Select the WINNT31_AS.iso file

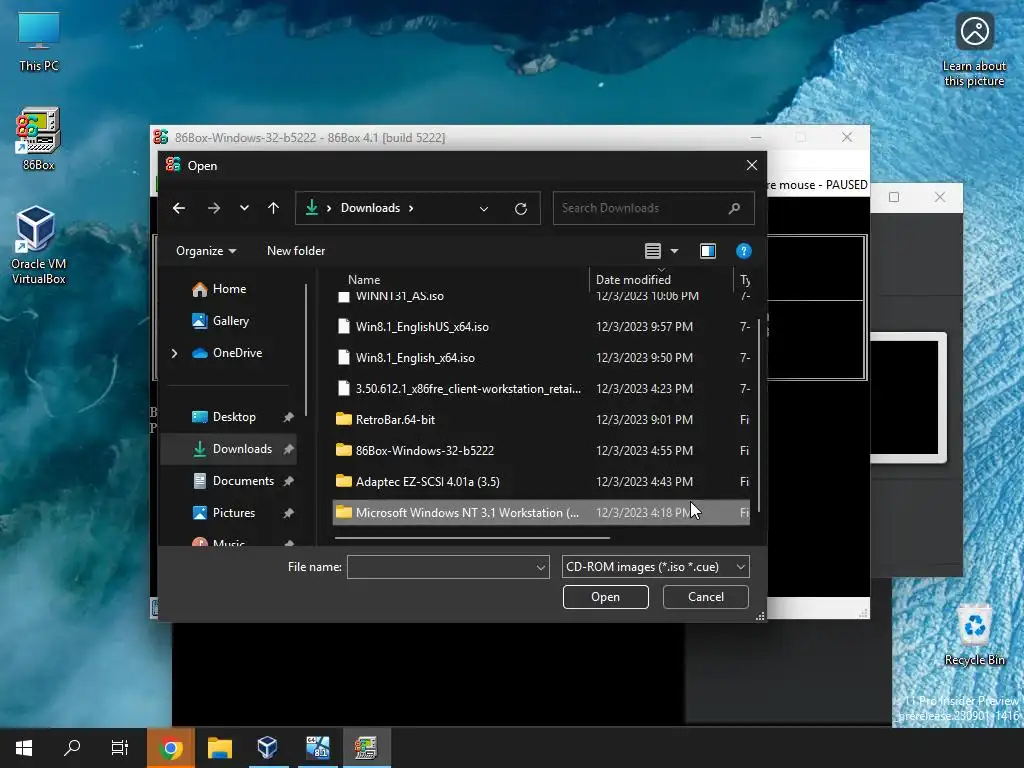(541, 296)
